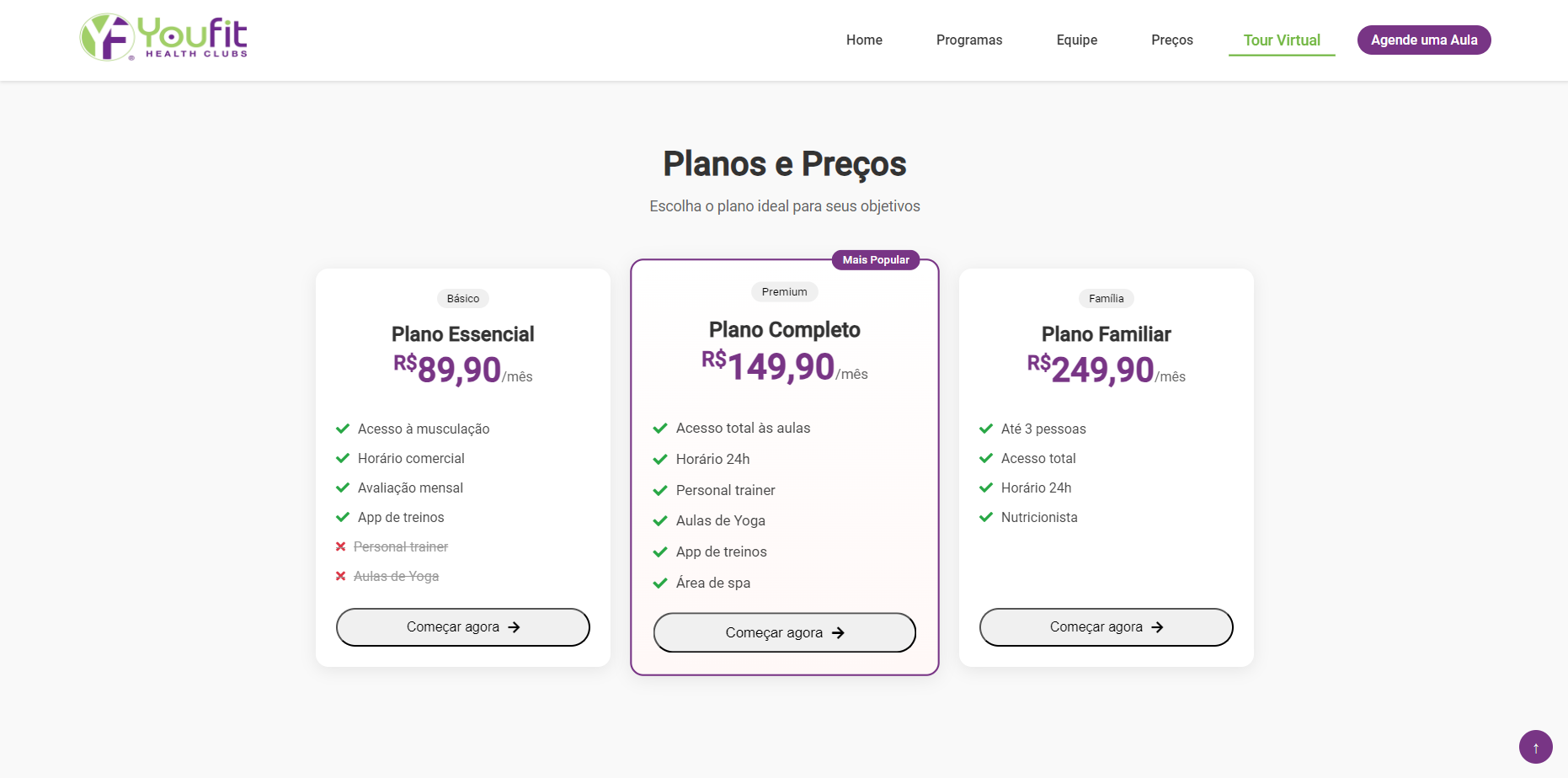The image size is (1568, 778).
Task: Click red X beside Aulas de Yoga
Action: [341, 576]
